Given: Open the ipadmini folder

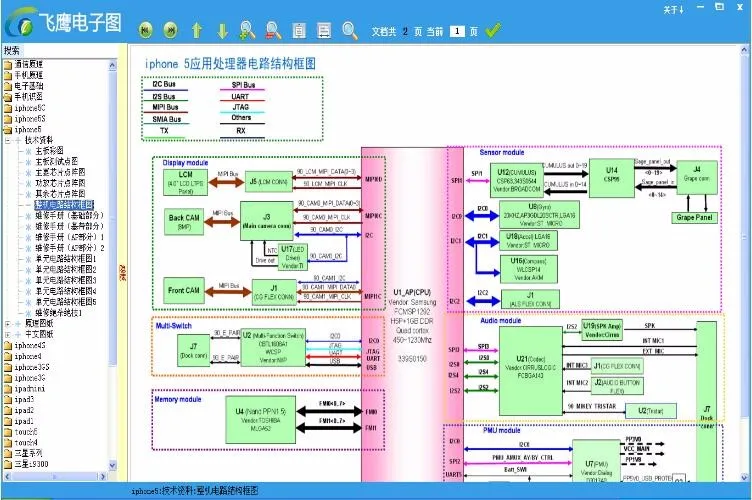Looking at the screenshot, I should (x=25, y=389).
